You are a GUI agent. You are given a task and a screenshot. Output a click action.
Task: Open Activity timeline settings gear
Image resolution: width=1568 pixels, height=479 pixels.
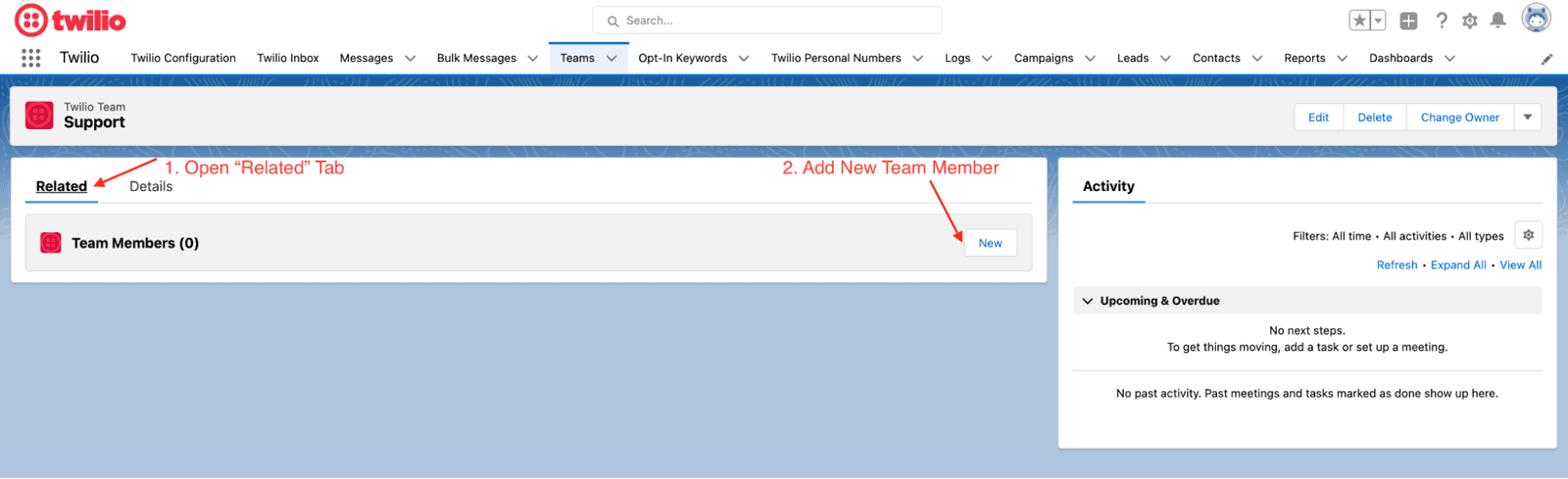1528,235
